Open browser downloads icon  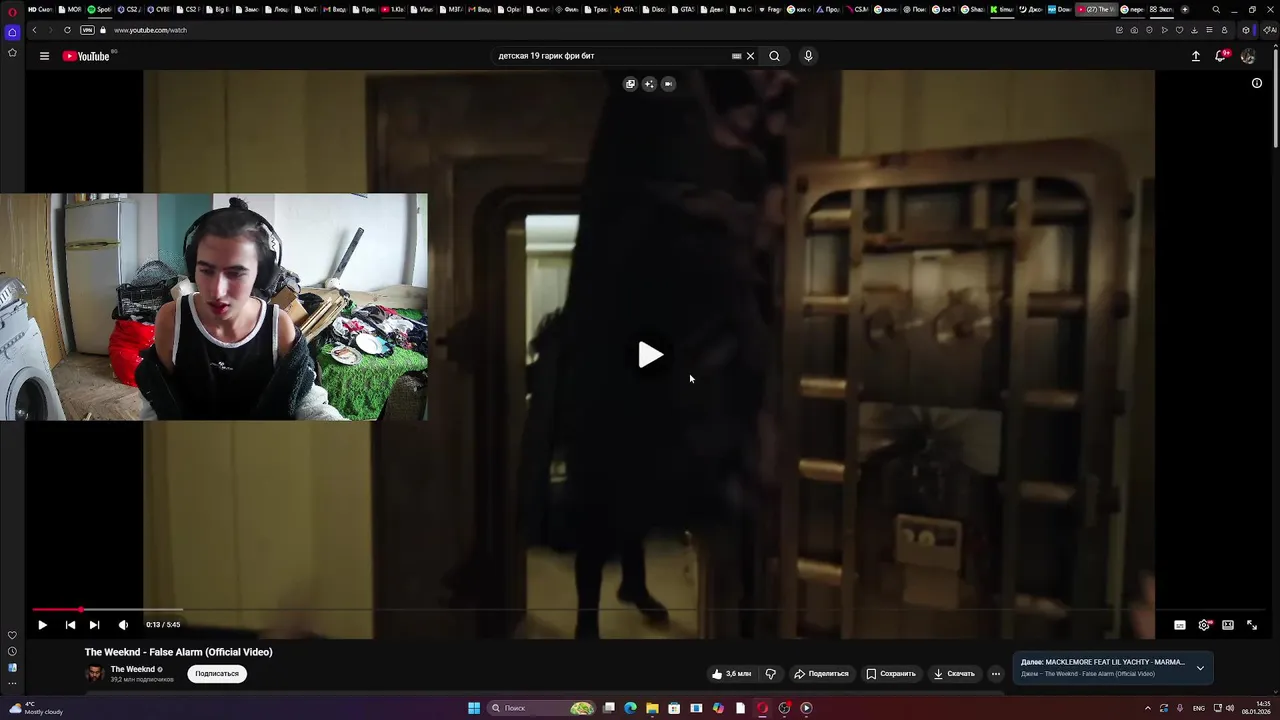tap(1194, 30)
